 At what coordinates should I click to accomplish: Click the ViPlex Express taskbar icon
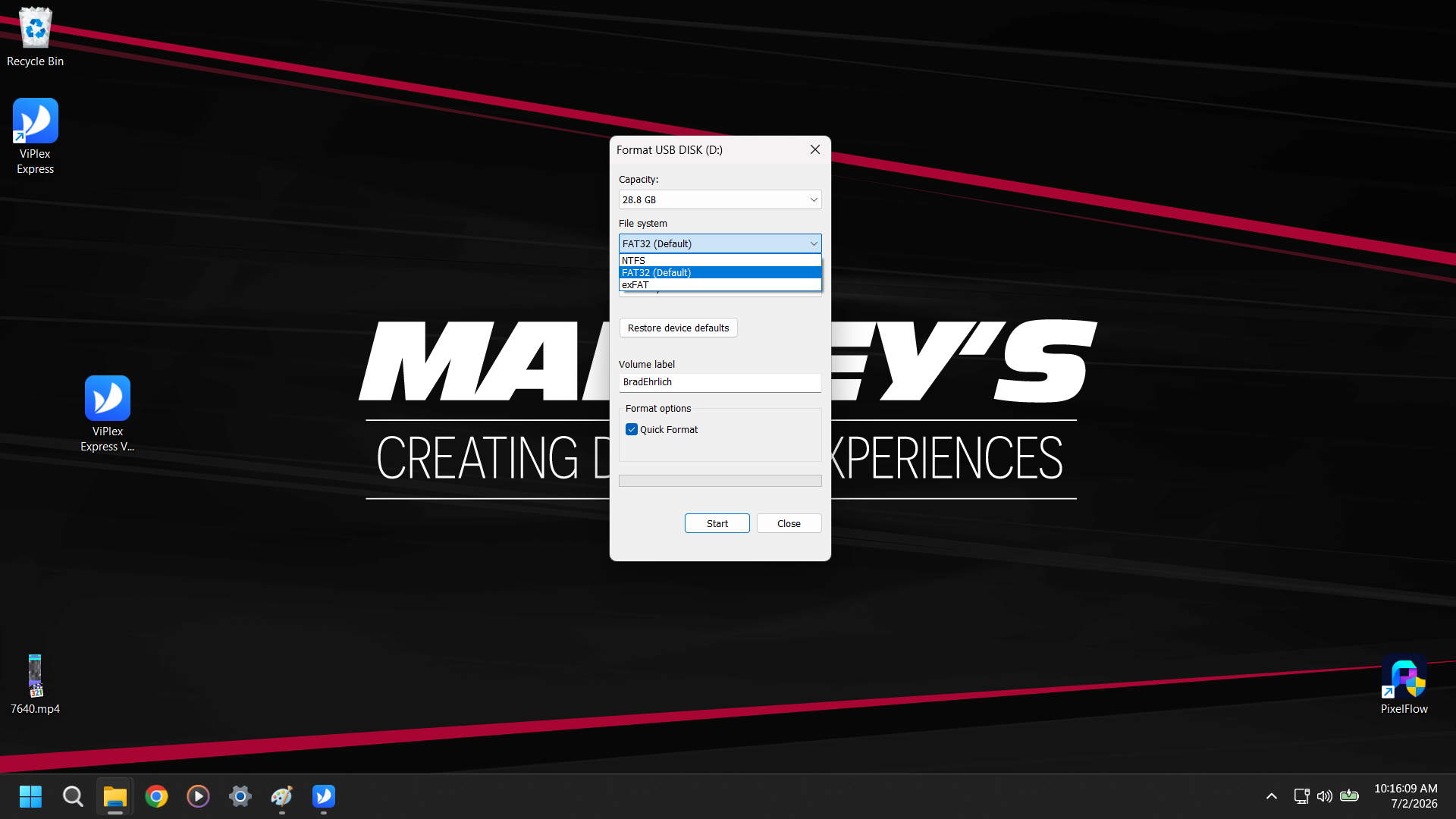pyautogui.click(x=323, y=796)
